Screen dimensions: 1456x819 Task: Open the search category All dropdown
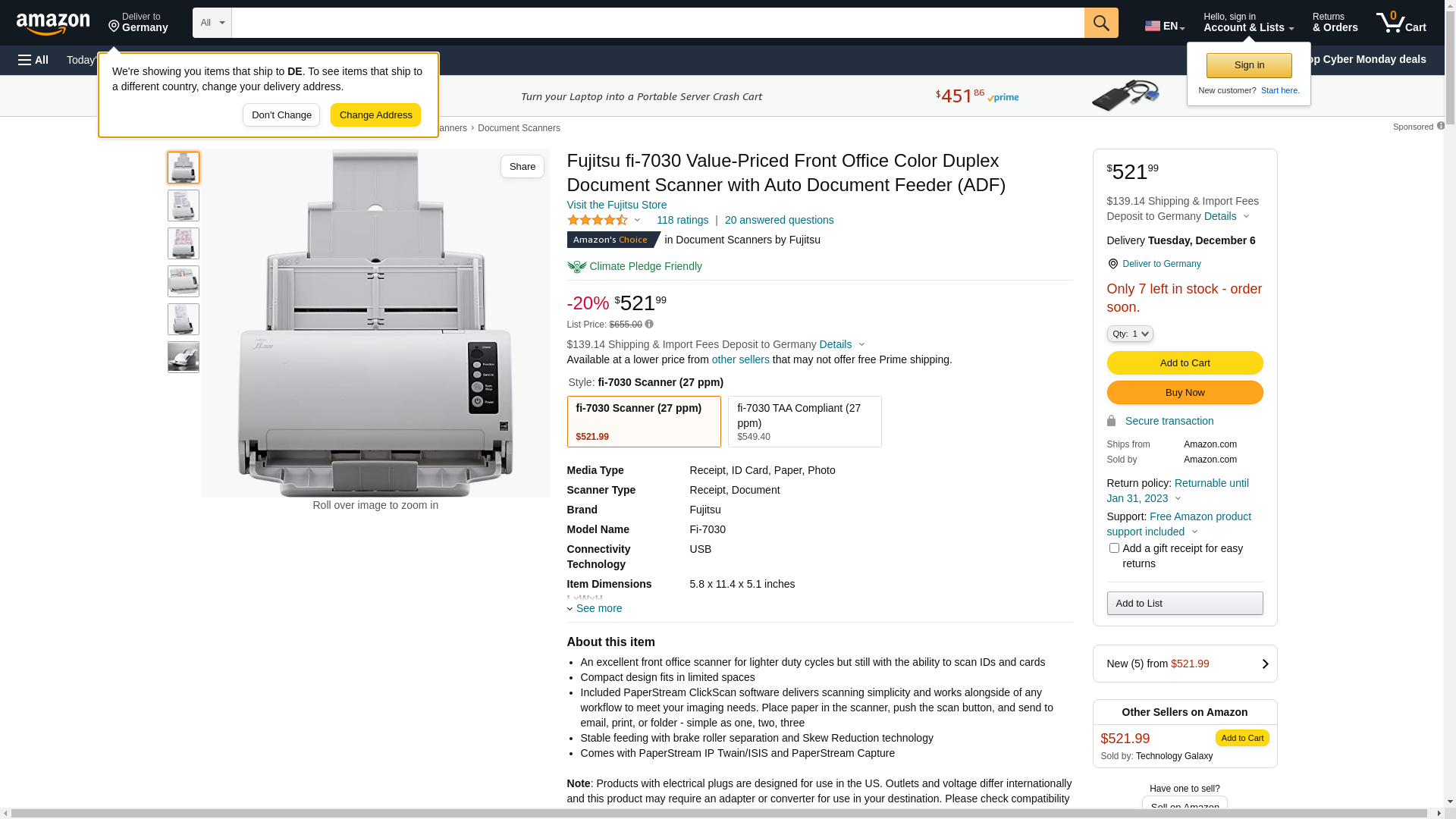coord(212,23)
